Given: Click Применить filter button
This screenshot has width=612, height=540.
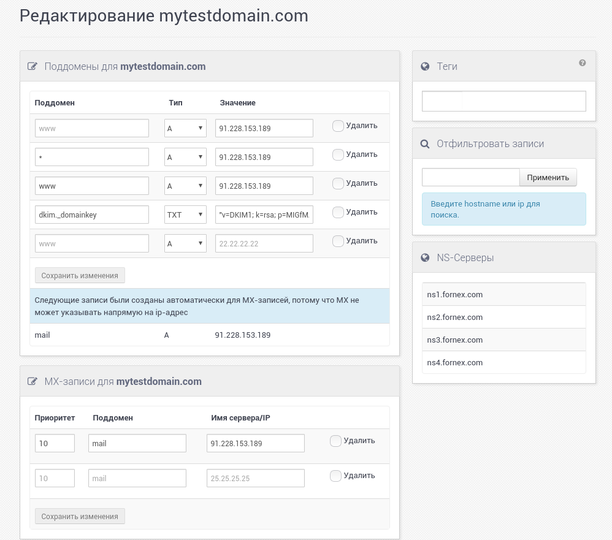Looking at the screenshot, I should pos(548,178).
